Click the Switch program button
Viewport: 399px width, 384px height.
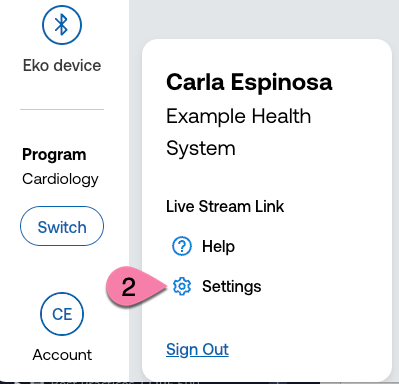coord(62,226)
